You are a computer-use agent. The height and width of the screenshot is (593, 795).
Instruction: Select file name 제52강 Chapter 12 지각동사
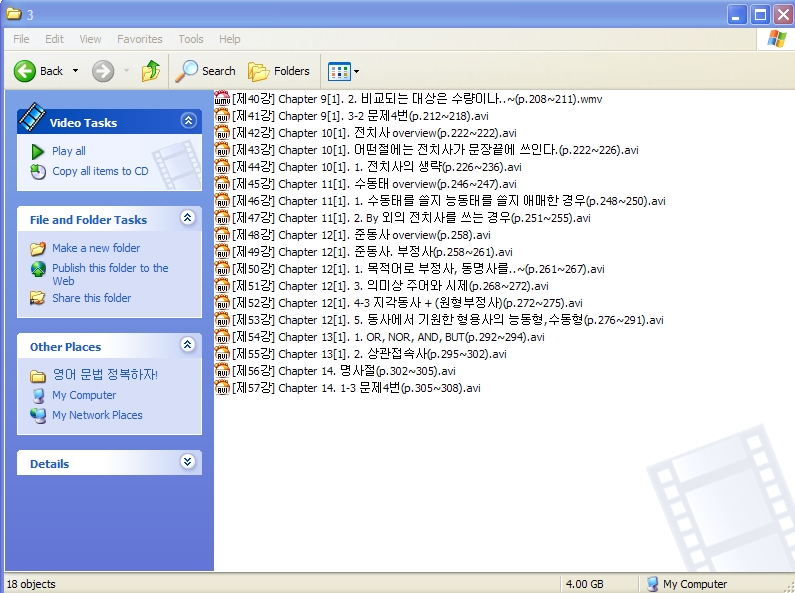click(407, 303)
